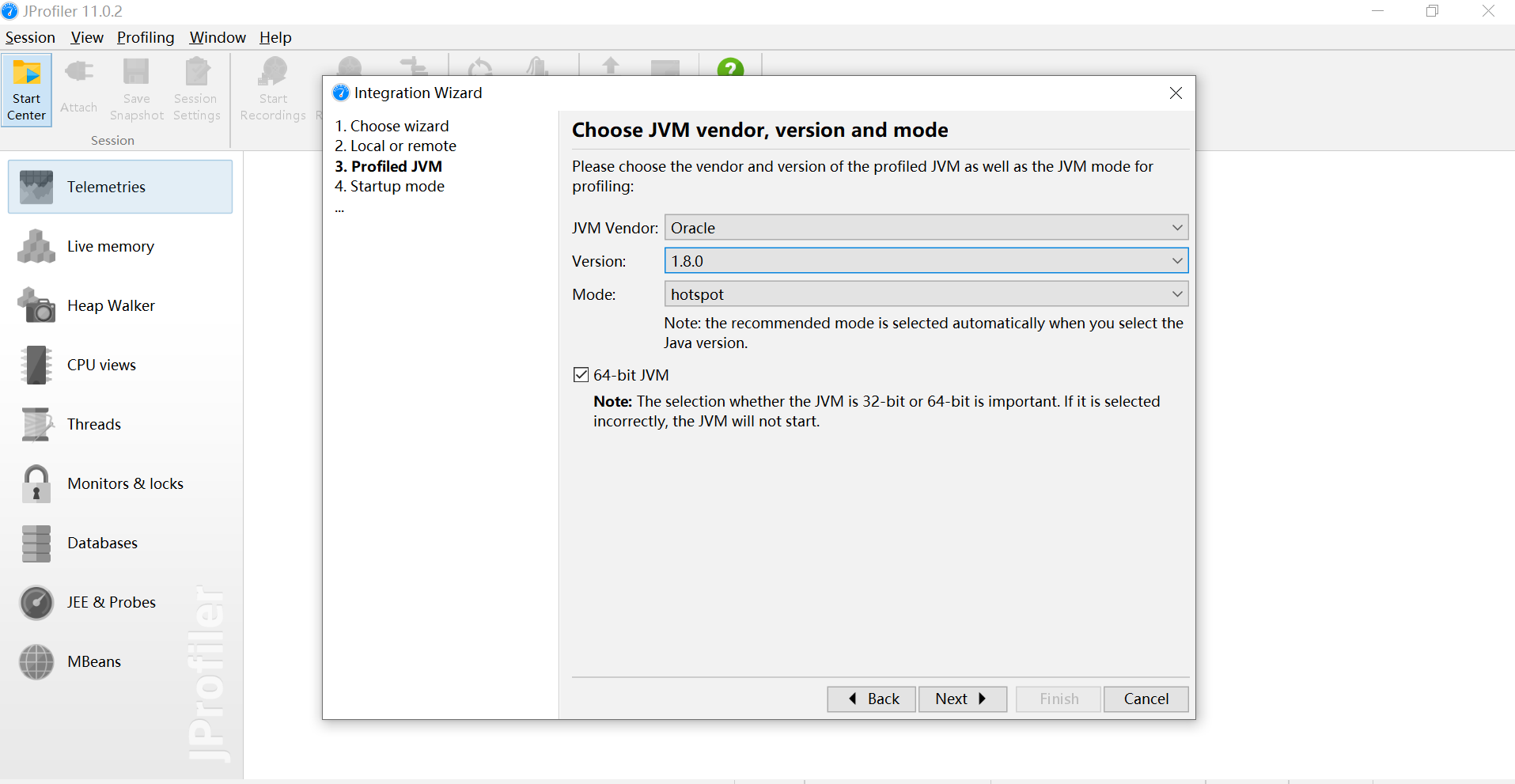1515x784 pixels.
Task: Click wizard step '3. Profiled JVM'
Action: (x=388, y=166)
